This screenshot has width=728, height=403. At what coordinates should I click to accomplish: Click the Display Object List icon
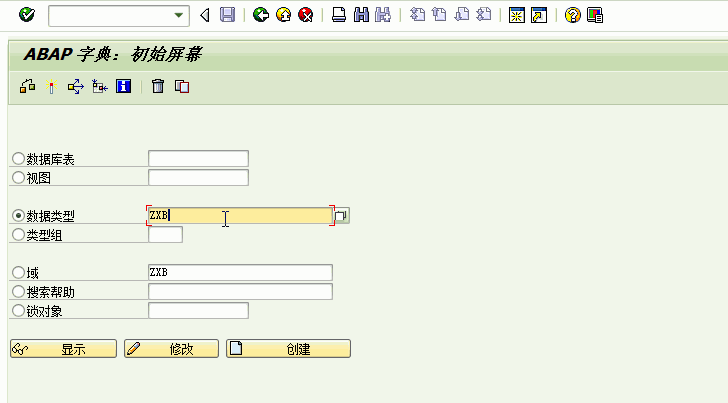point(100,86)
